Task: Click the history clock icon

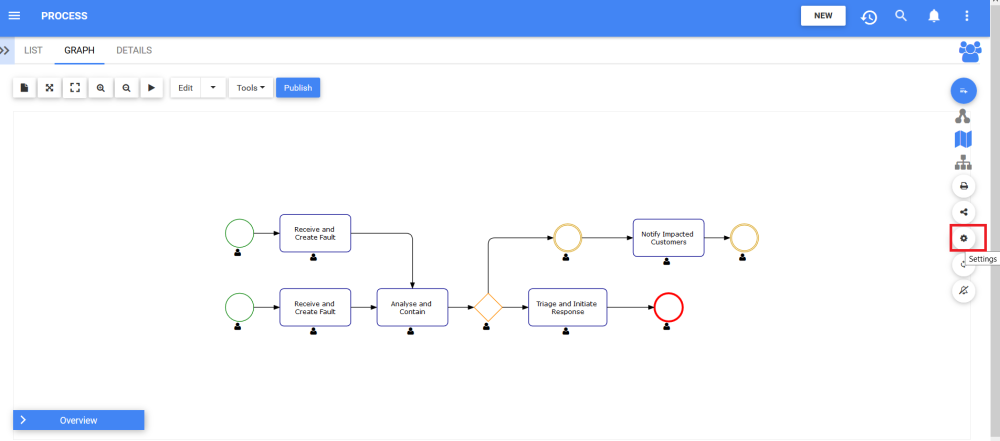Action: click(x=869, y=17)
